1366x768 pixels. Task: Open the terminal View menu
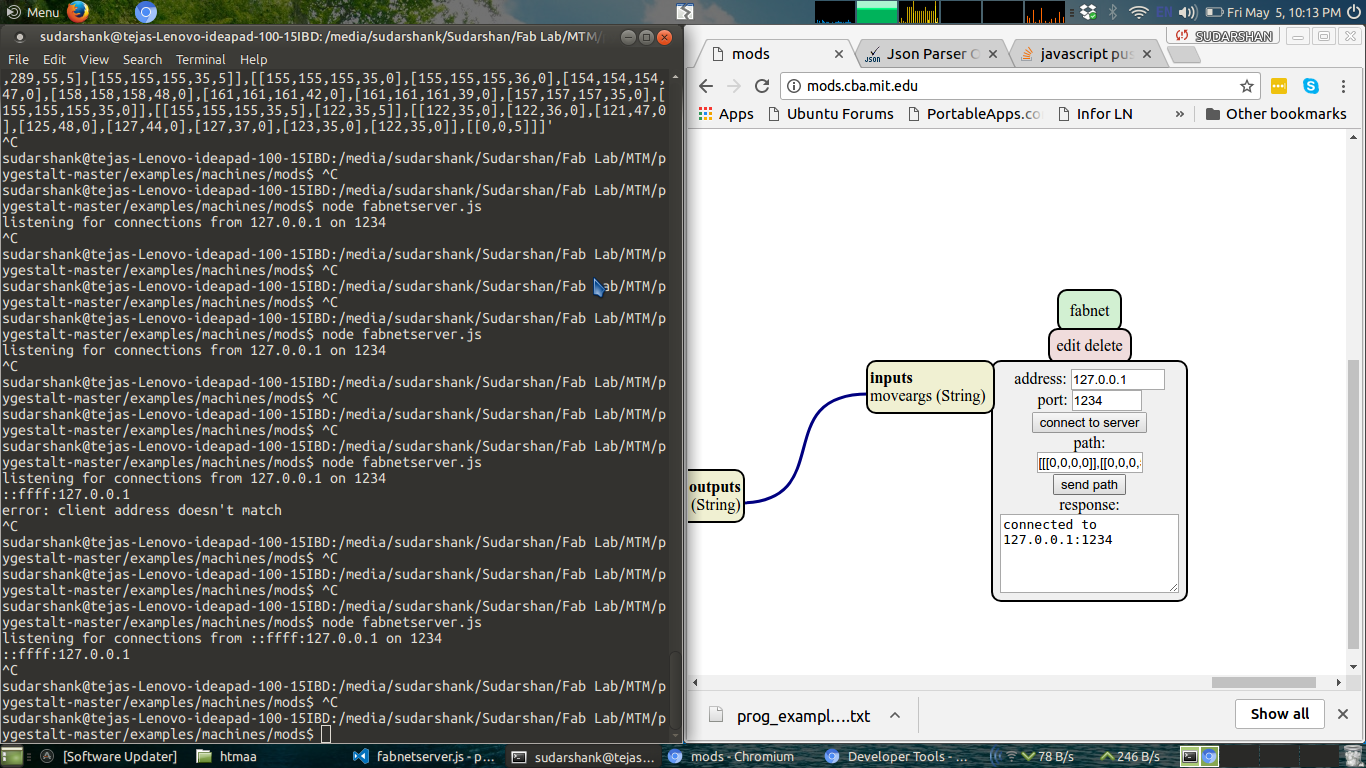pos(94,60)
